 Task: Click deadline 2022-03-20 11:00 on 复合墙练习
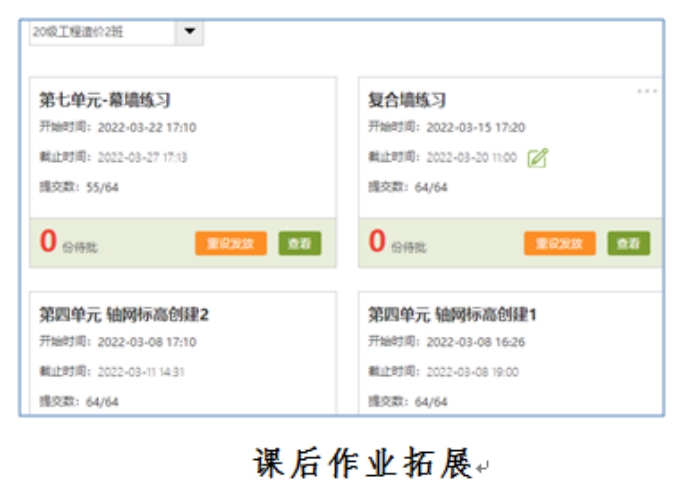click(x=471, y=158)
